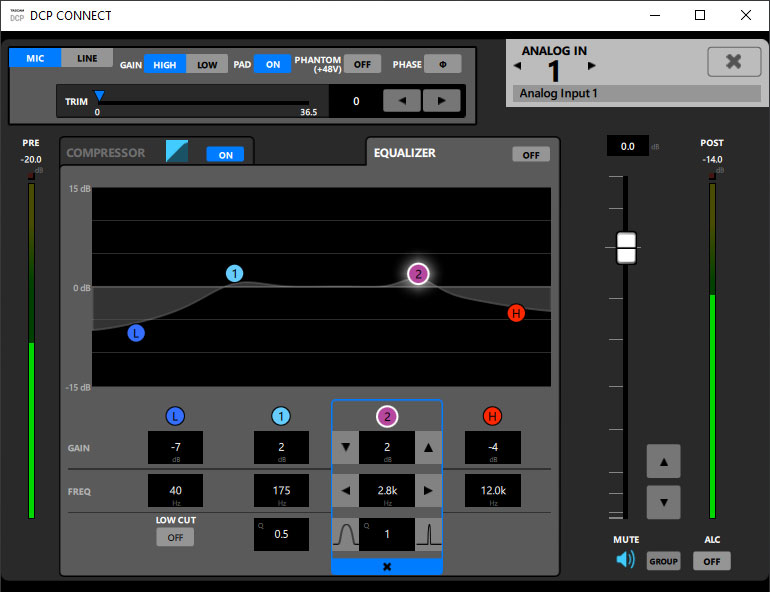Click band 1 Q value 0.5 field
This screenshot has height=592, width=770.
click(x=281, y=534)
